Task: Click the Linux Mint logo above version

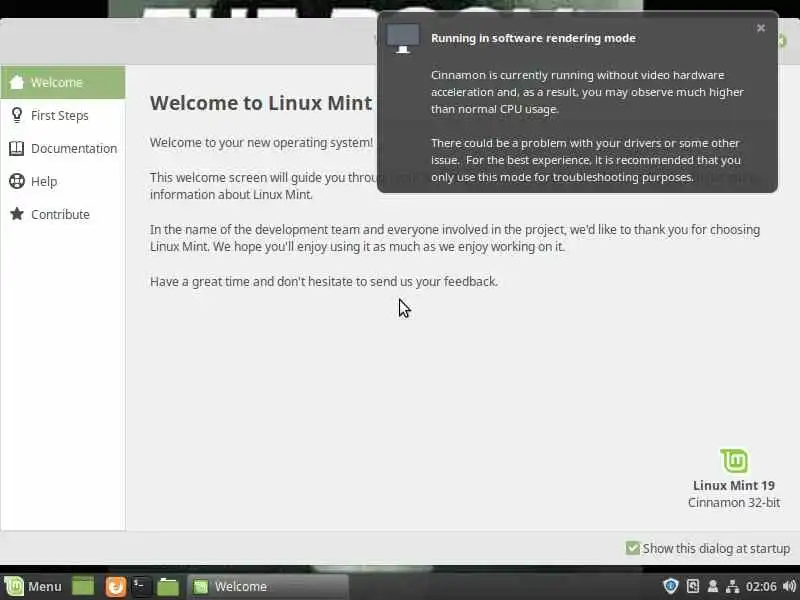Action: (734, 461)
